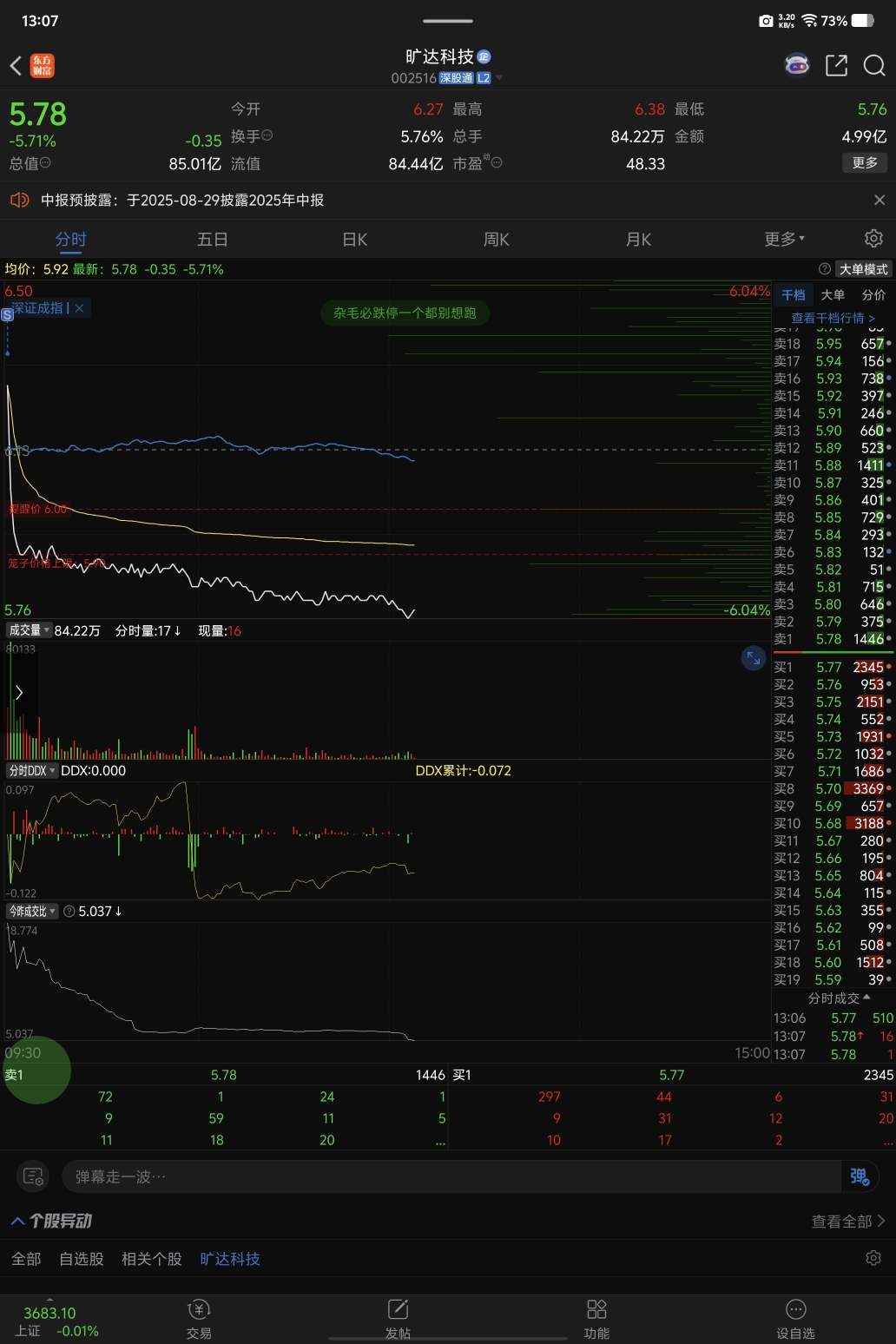Expand the volume panel side arrow

[x=19, y=692]
